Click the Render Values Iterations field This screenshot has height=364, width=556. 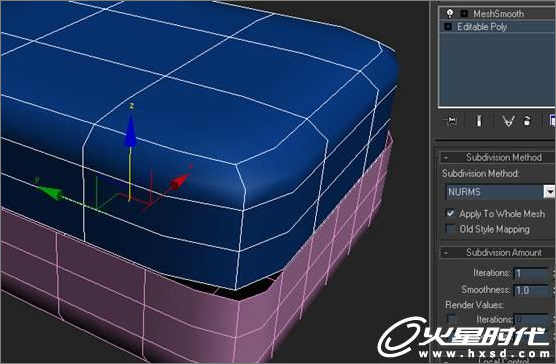pos(531,319)
